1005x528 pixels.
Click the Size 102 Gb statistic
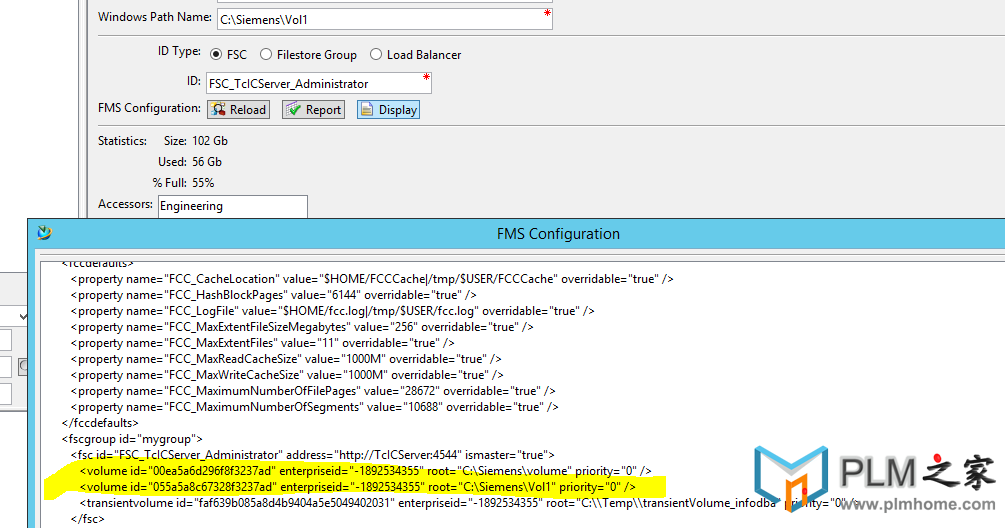tap(195, 141)
